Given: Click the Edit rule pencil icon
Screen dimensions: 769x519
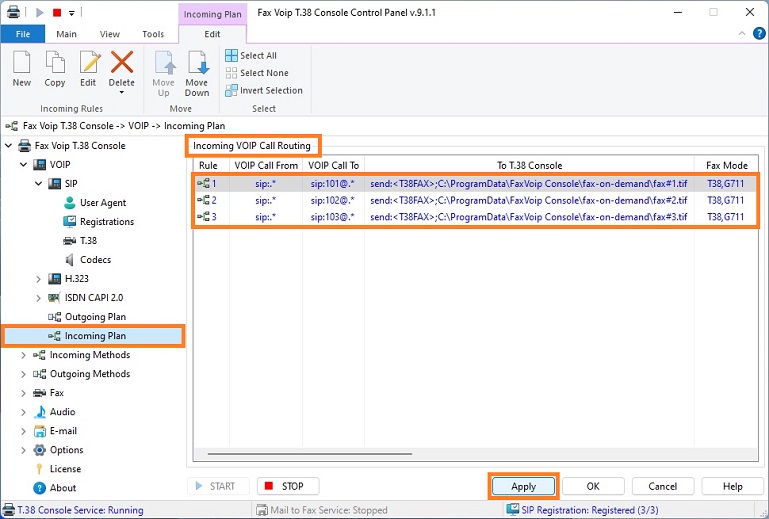Looking at the screenshot, I should (88, 63).
